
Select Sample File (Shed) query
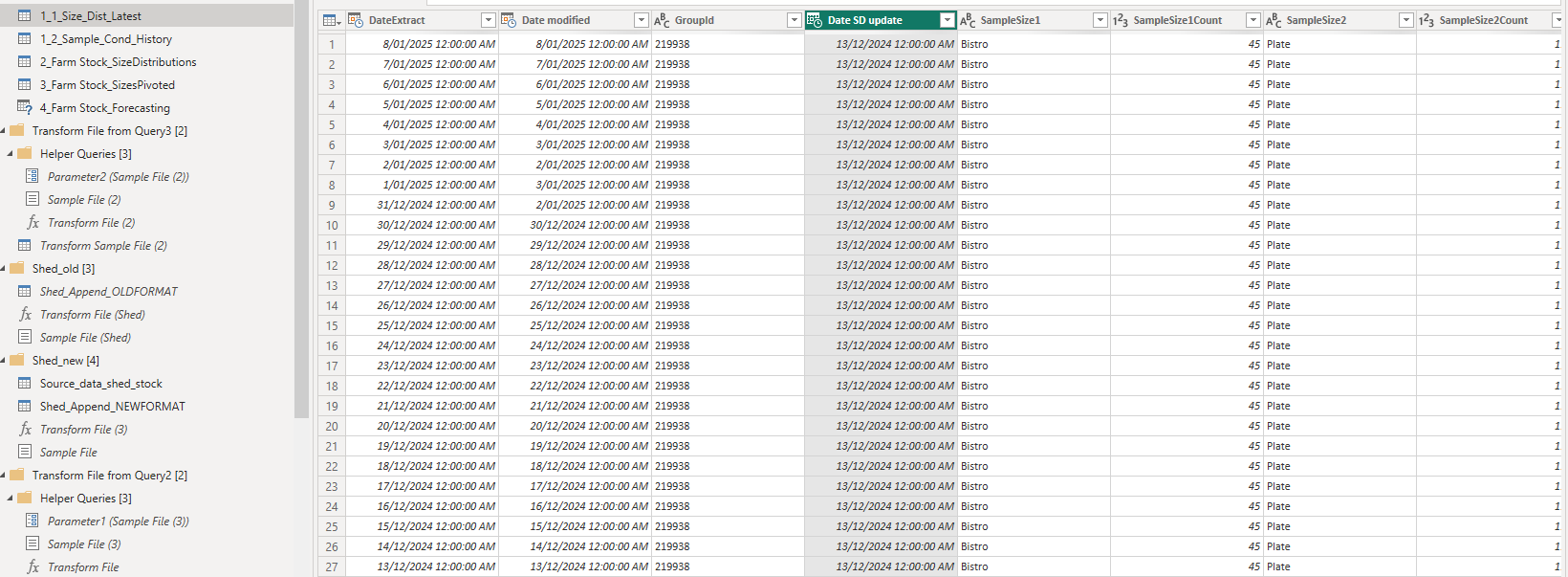click(x=85, y=338)
